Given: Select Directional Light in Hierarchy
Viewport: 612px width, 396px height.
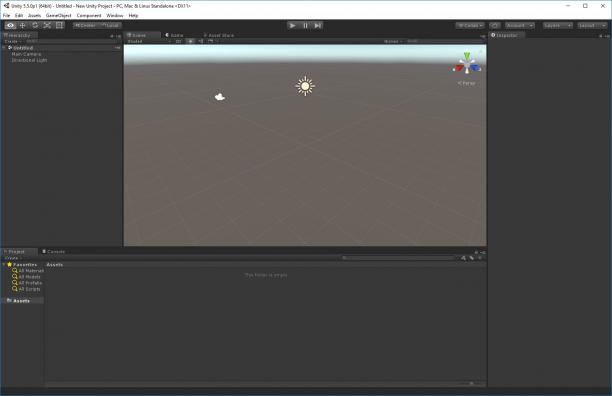Looking at the screenshot, I should click(29, 60).
